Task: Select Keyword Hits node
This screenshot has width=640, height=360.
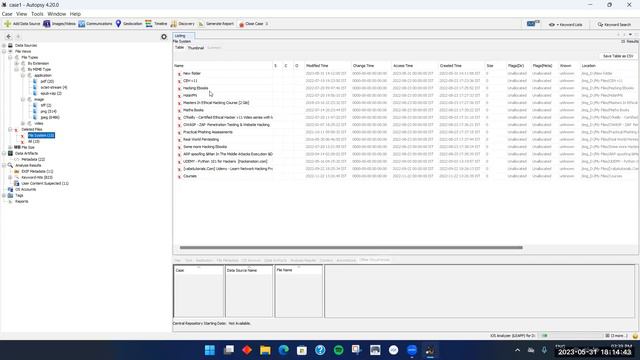Action: pyautogui.click(x=37, y=178)
